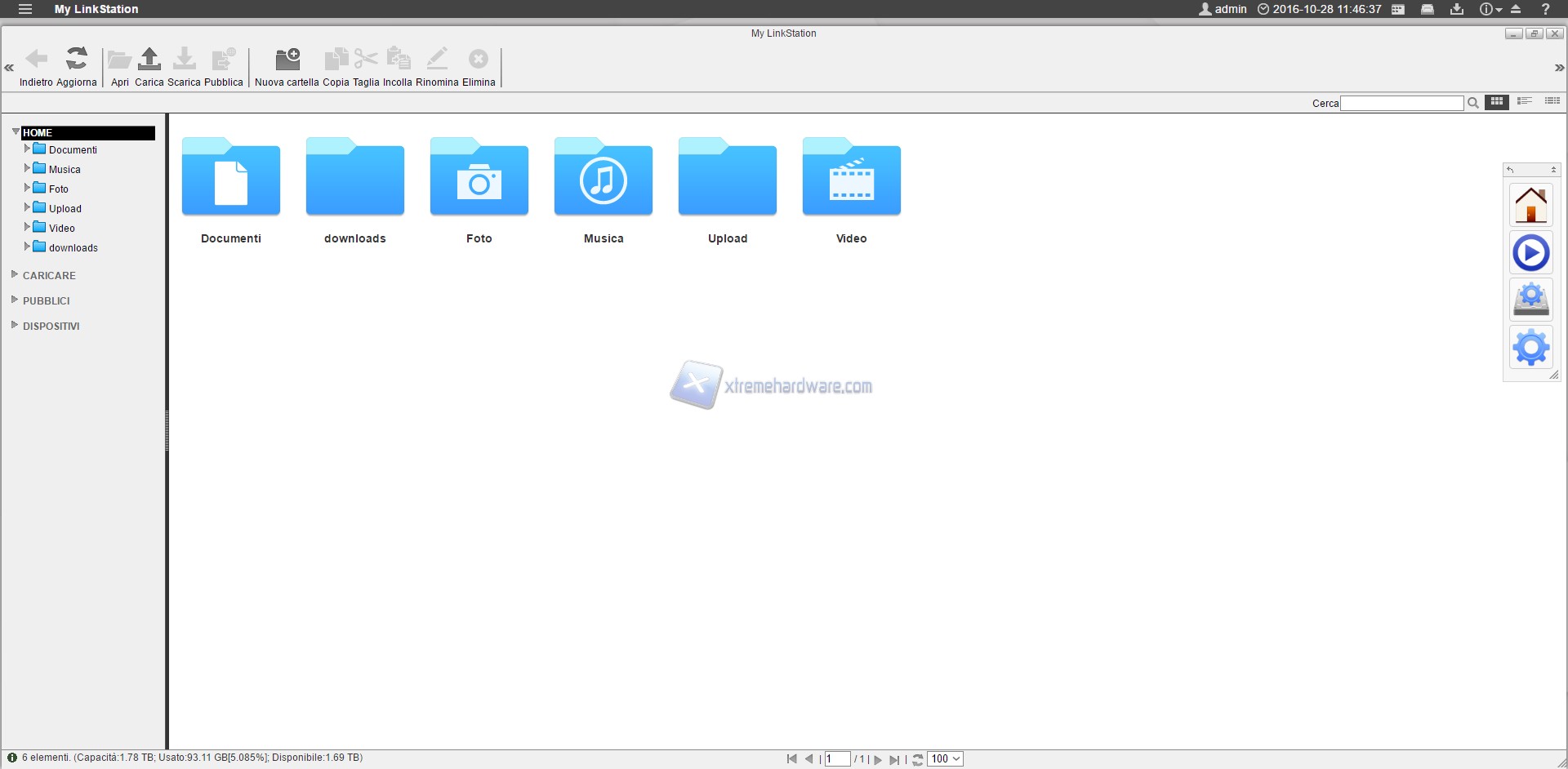This screenshot has height=769, width=1568.
Task: Open the home icon in right panel
Action: pyautogui.click(x=1530, y=205)
